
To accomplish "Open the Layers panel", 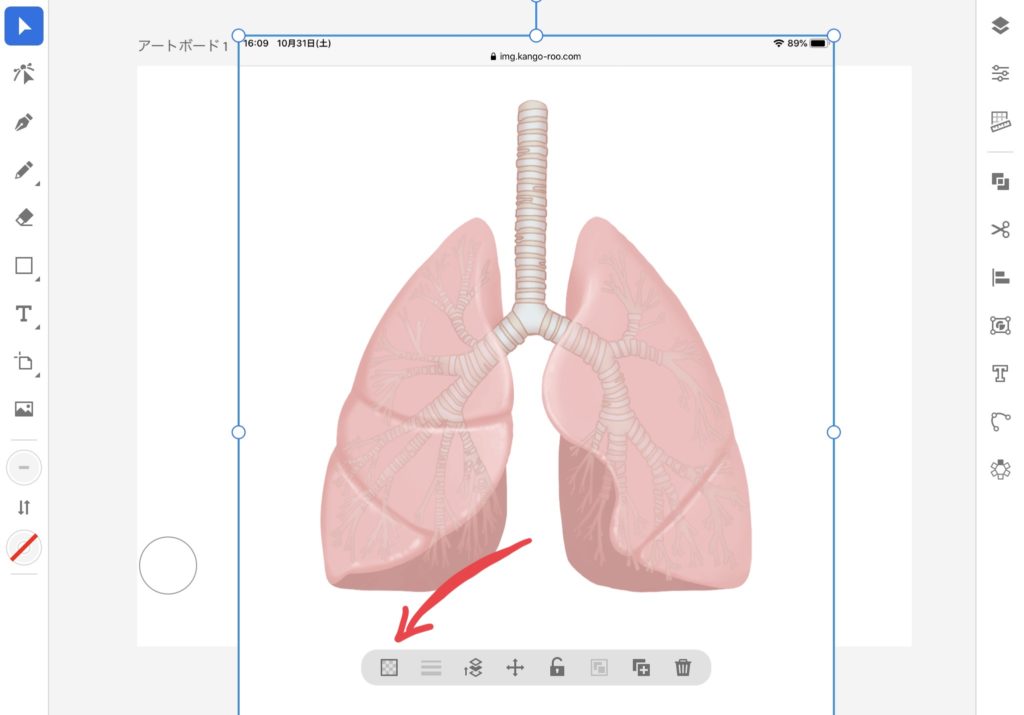I will [x=1000, y=25].
